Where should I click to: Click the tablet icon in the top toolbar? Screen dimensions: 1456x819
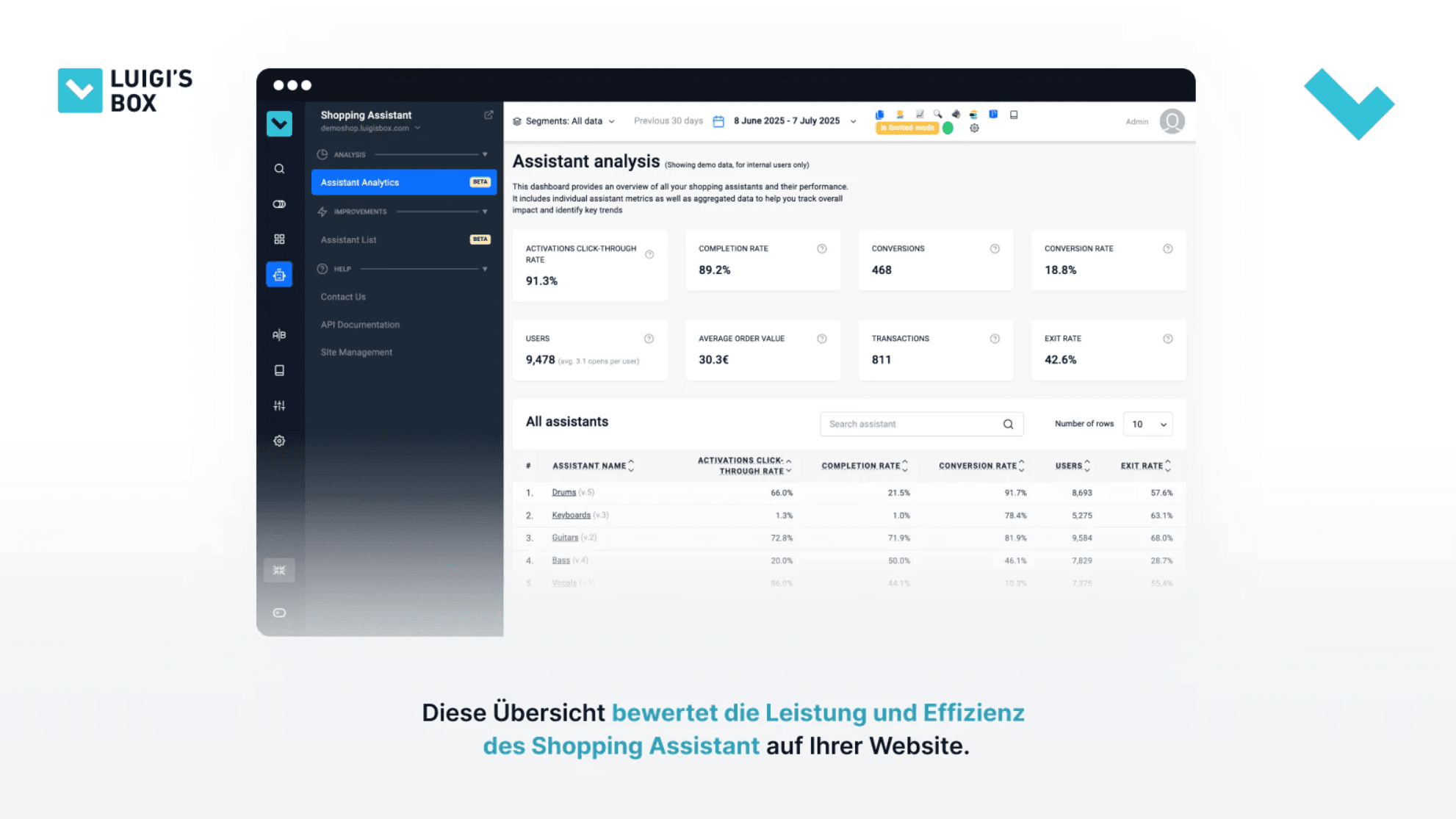[x=1014, y=115]
